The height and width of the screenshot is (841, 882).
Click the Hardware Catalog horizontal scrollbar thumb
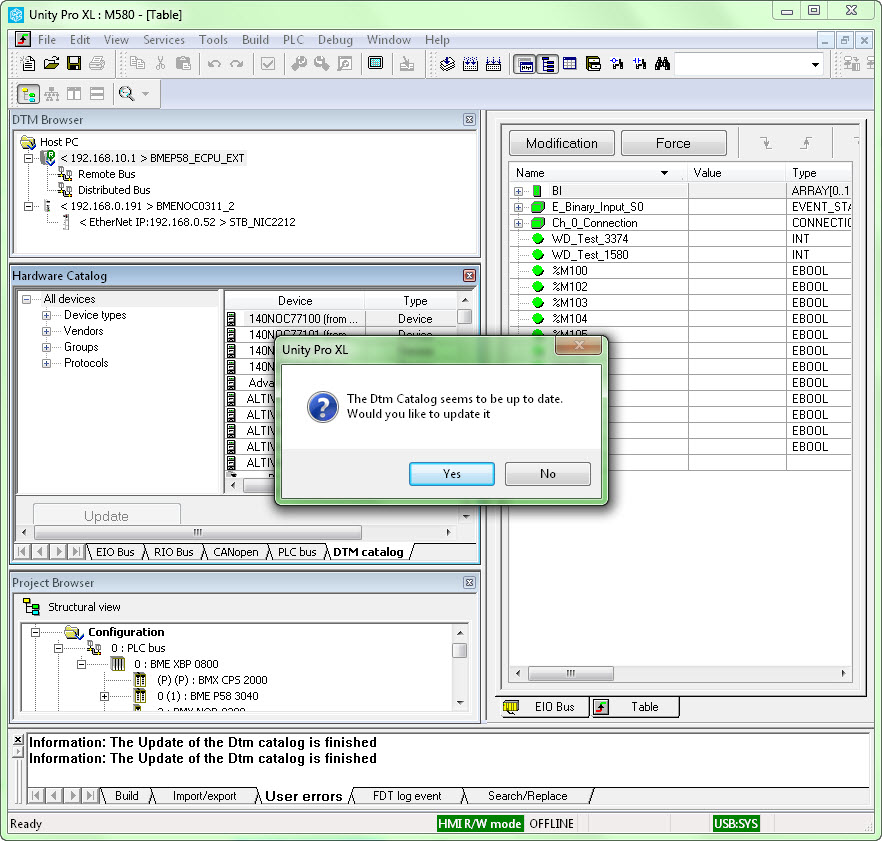click(x=197, y=532)
